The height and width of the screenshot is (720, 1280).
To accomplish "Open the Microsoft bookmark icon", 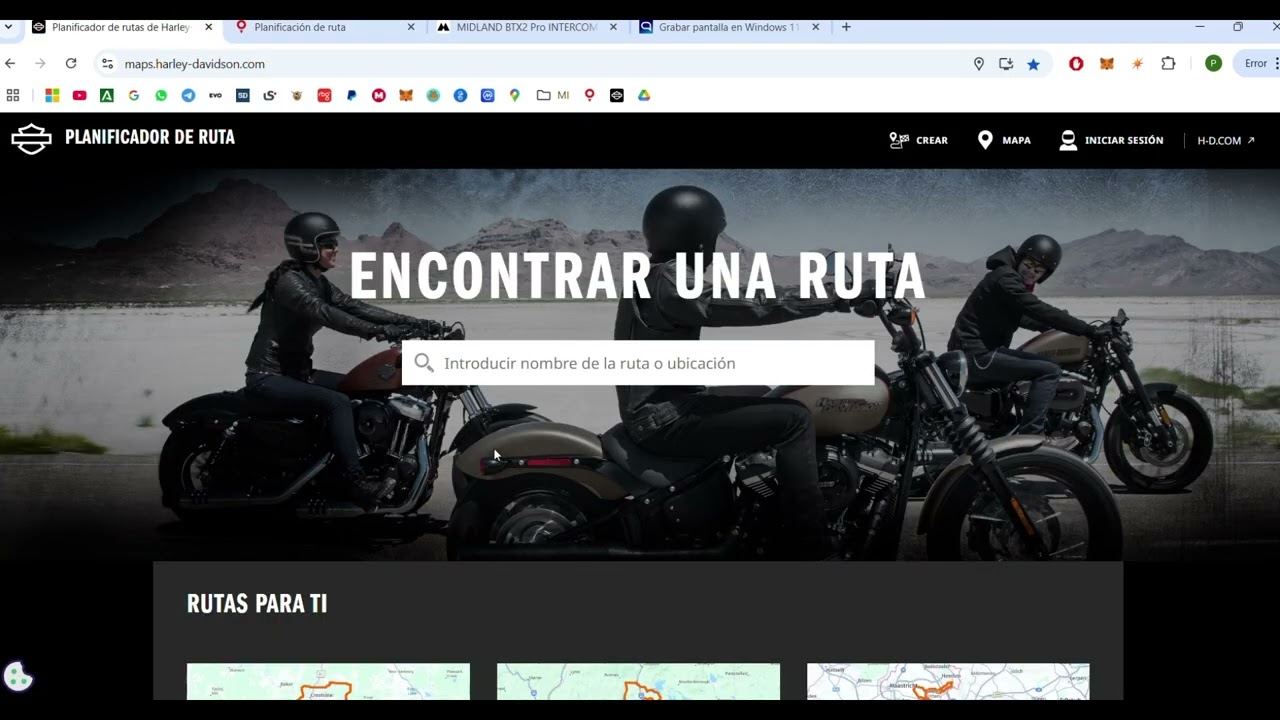I will (52, 95).
